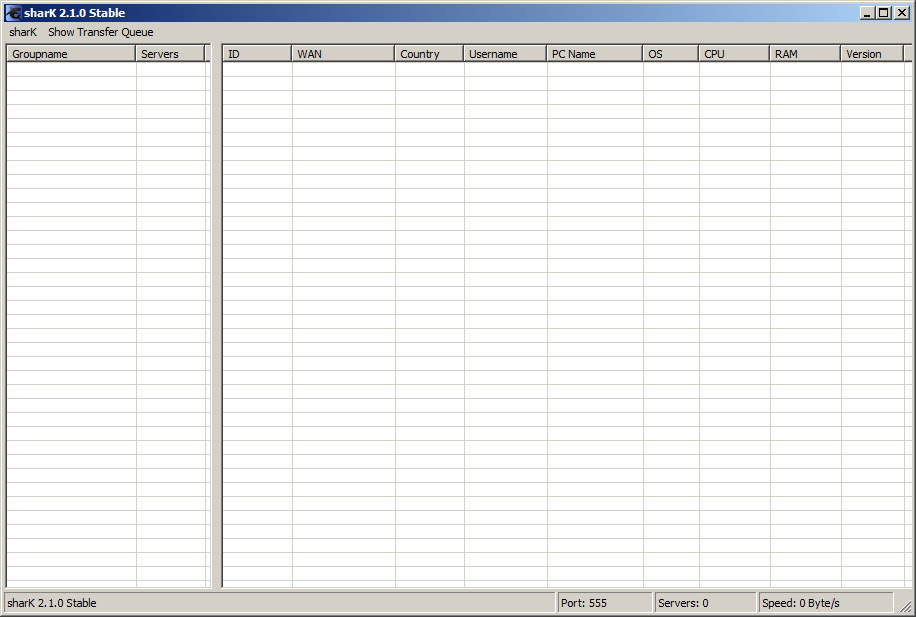Image resolution: width=916 pixels, height=617 pixels.
Task: Click the PC Name column header
Action: pos(594,54)
